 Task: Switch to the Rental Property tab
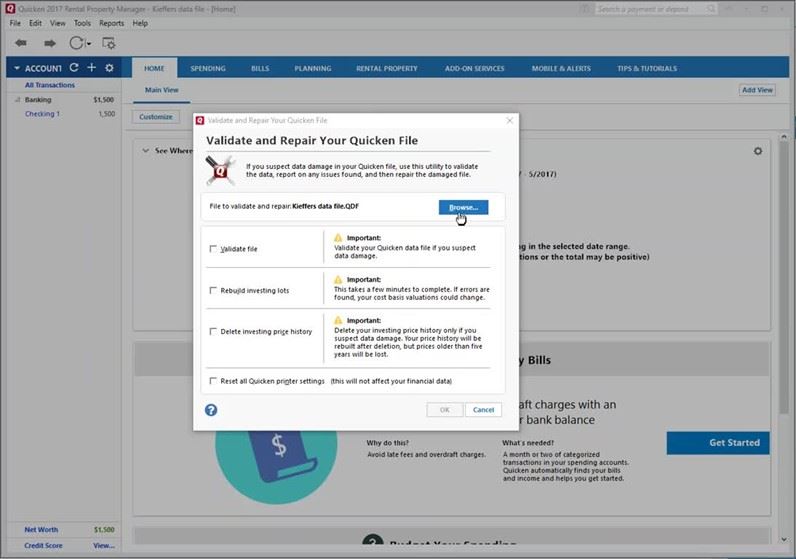click(x=386, y=68)
